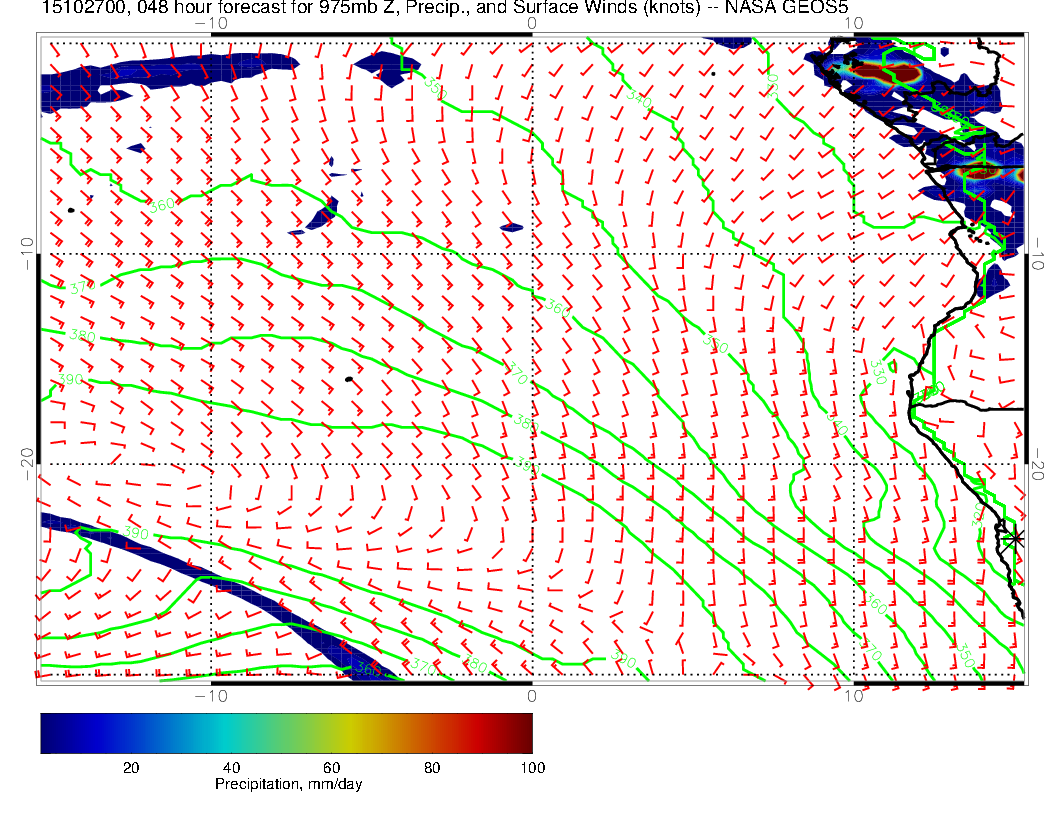
Task: Click the '10' longitude label on the bottom axis
Action: click(x=853, y=695)
